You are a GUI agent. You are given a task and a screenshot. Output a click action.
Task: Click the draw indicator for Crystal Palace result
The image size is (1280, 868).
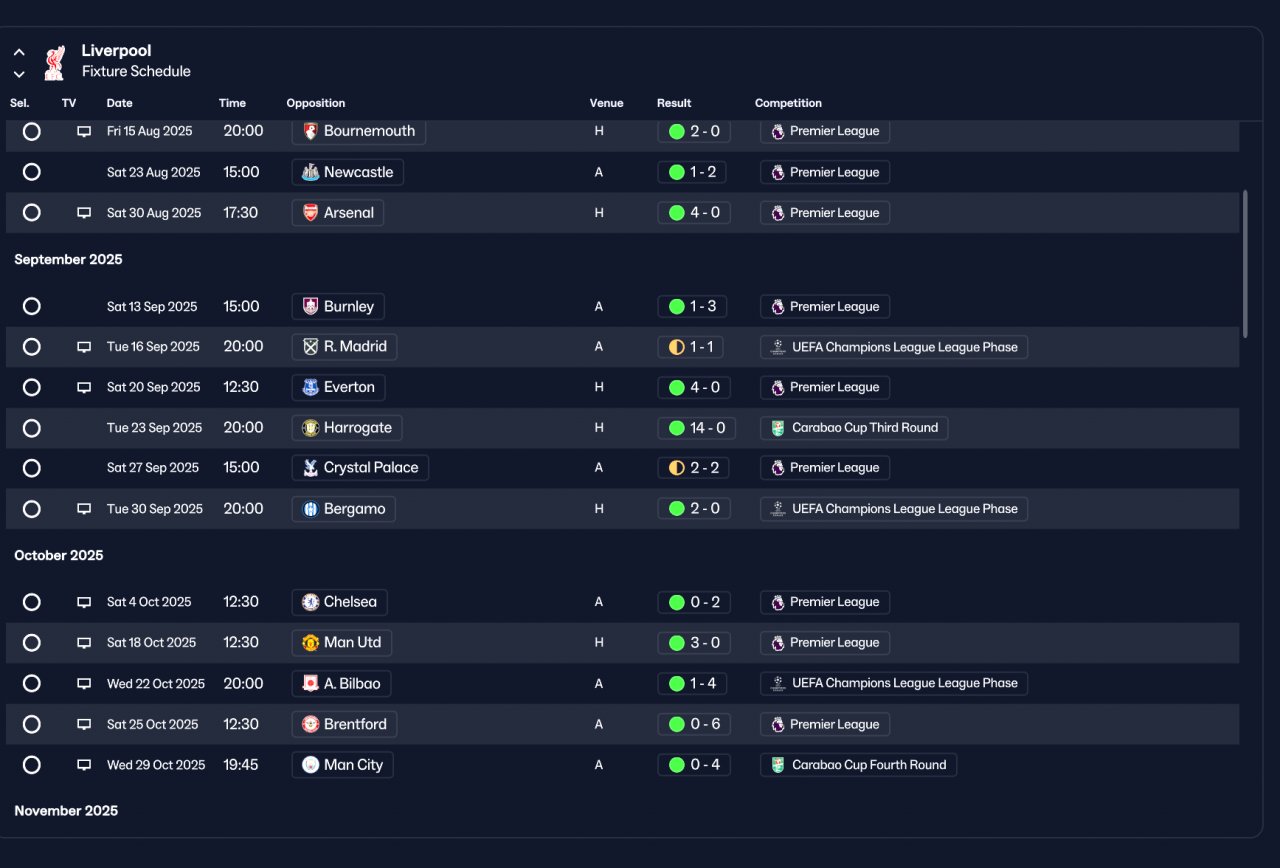click(677, 468)
